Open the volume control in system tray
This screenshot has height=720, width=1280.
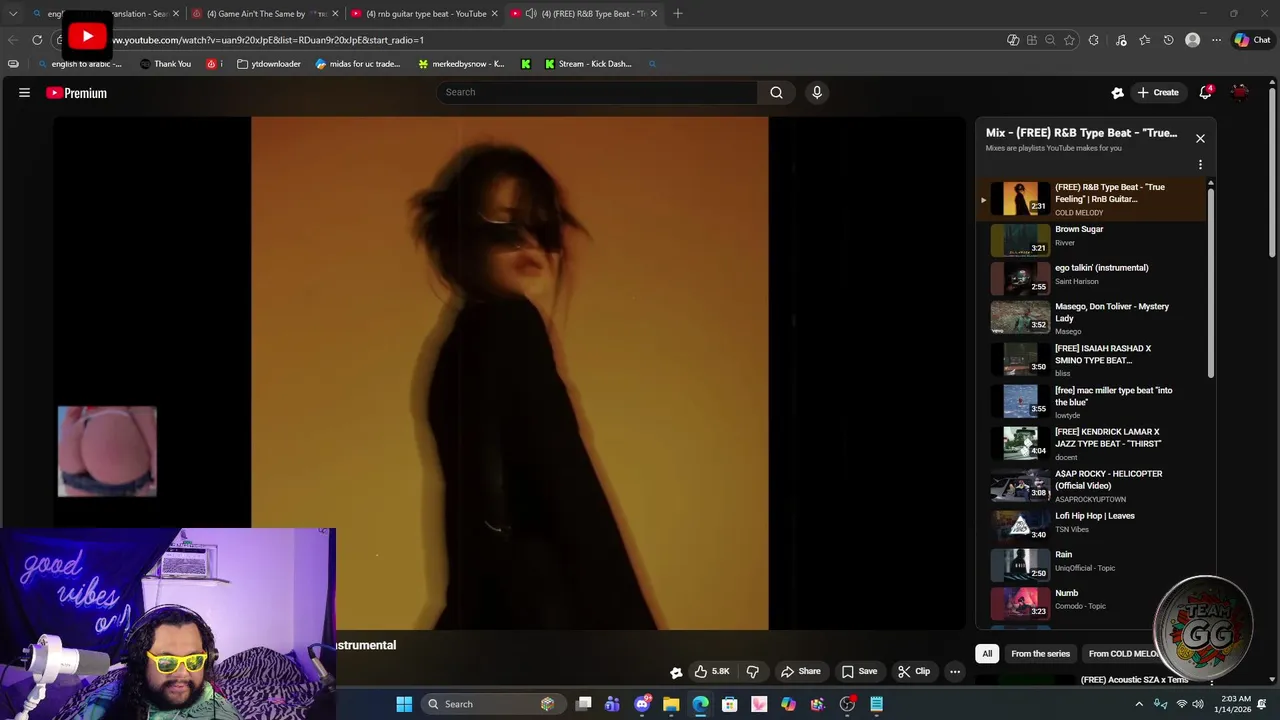[x=1198, y=704]
